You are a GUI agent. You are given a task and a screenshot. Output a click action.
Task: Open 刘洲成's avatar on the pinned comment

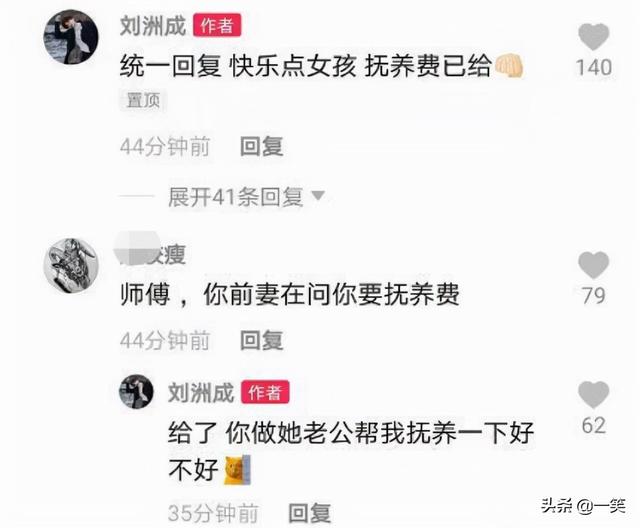coord(71,37)
